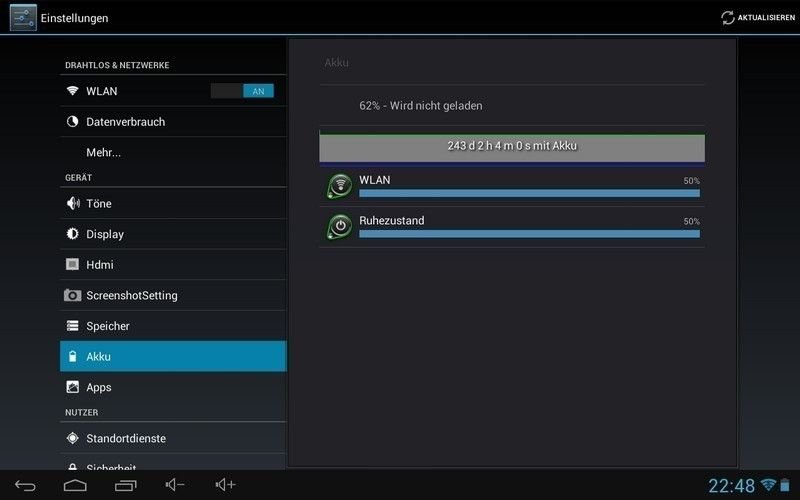
Task: Click the Einstellungen title text
Action: (x=74, y=18)
